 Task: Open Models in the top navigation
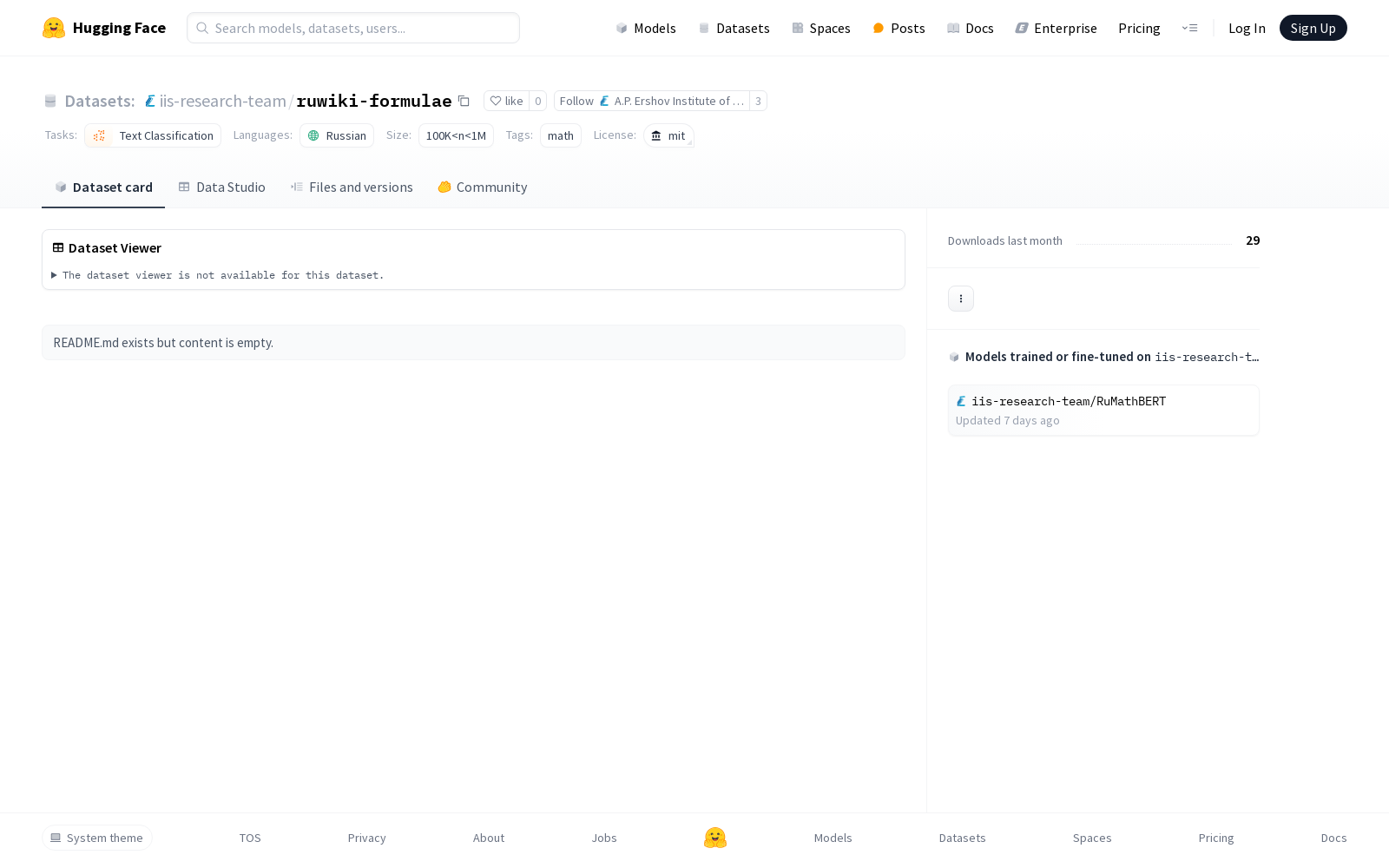646,28
